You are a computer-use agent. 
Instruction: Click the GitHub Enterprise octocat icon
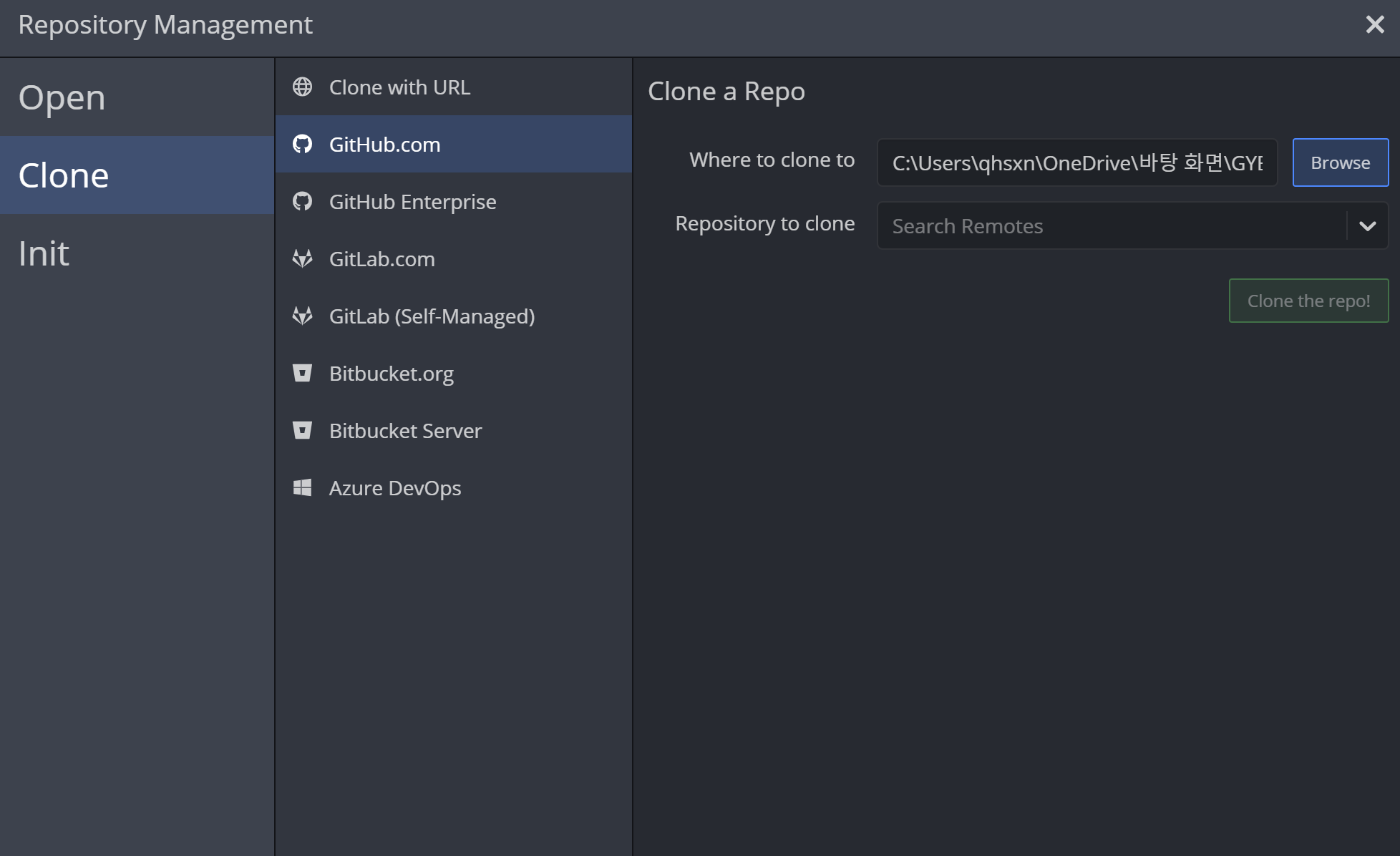click(302, 201)
